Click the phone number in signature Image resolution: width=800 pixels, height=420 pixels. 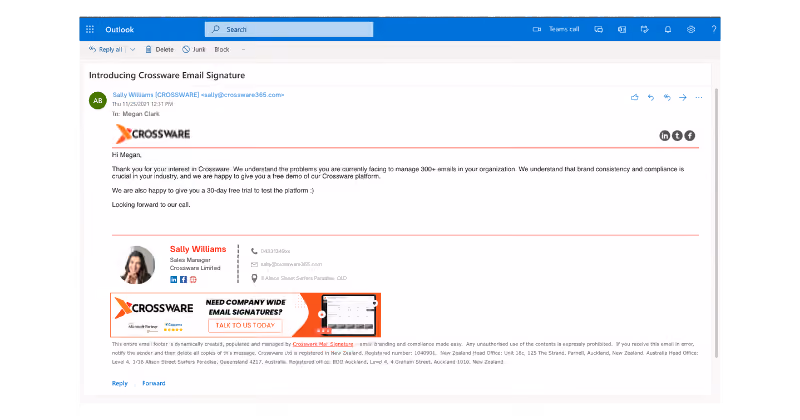tap(276, 251)
